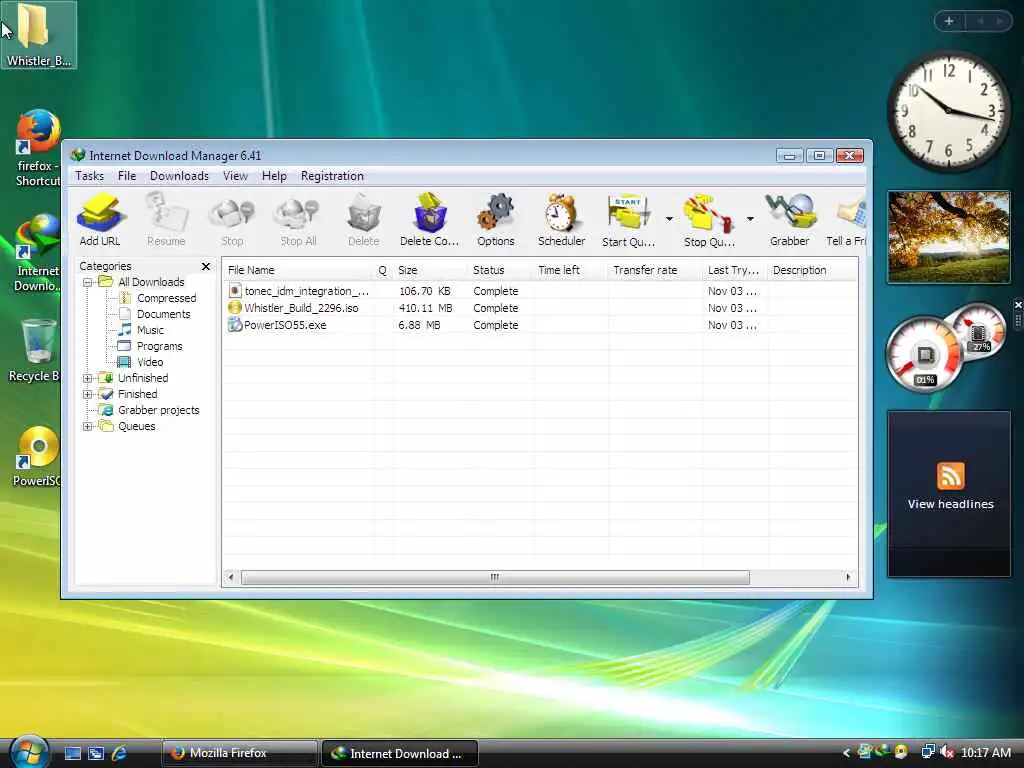This screenshot has height=768, width=1024.
Task: Click the slideshow picture gadget
Action: point(949,236)
